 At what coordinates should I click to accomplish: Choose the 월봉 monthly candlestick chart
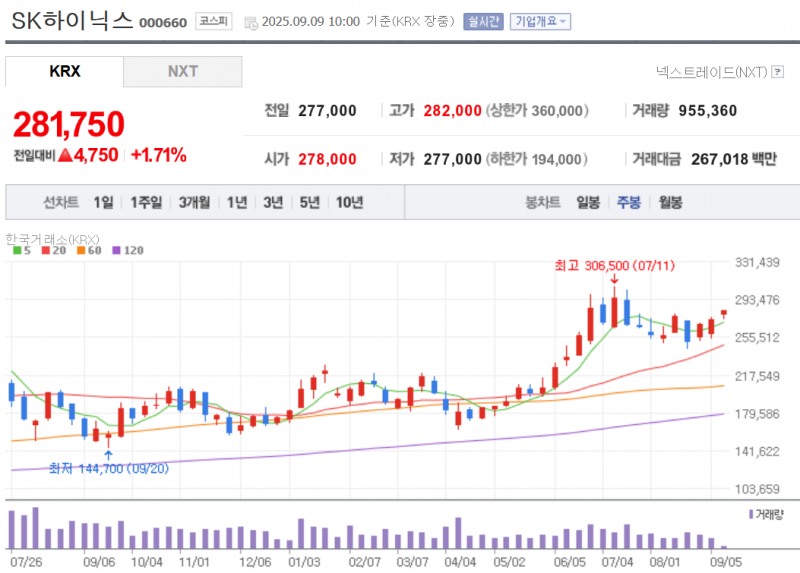pos(670,202)
